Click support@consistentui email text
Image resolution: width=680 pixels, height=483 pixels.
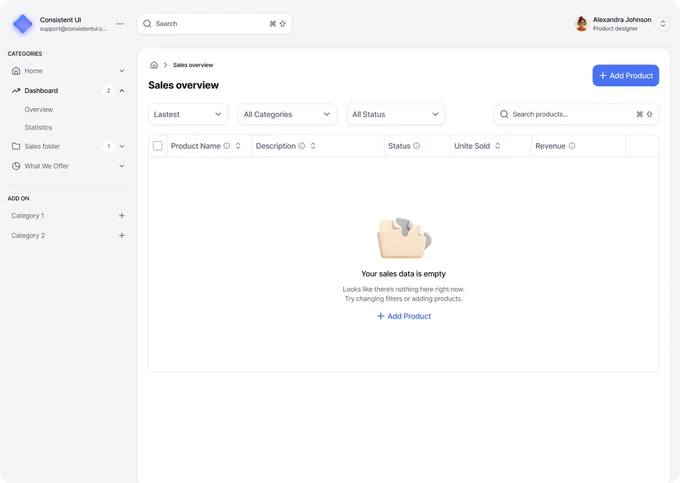click(x=73, y=29)
